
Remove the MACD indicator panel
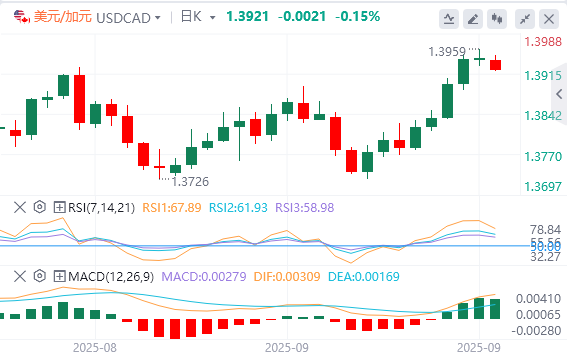pyautogui.click(x=20, y=277)
